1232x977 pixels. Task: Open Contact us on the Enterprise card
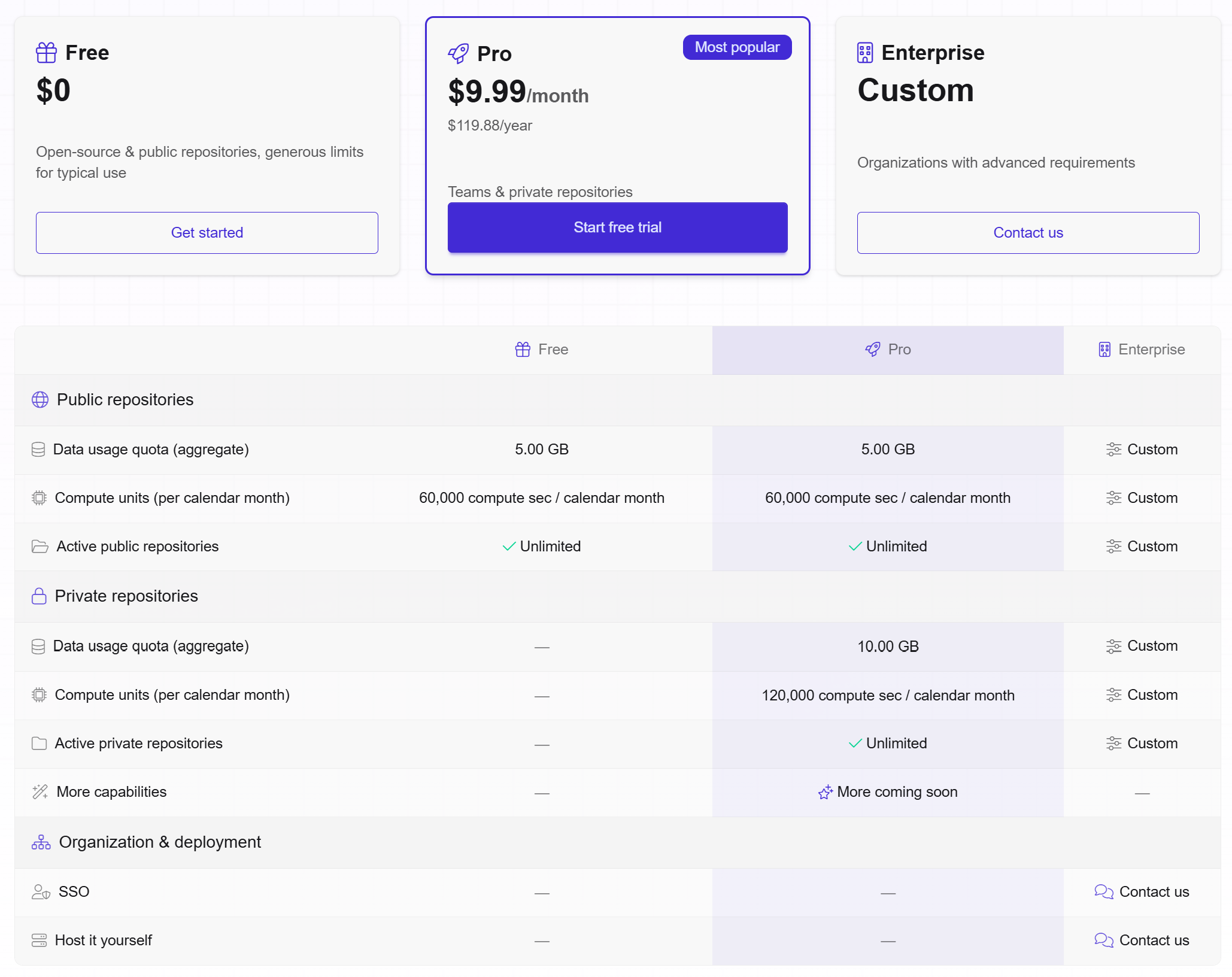1027,232
